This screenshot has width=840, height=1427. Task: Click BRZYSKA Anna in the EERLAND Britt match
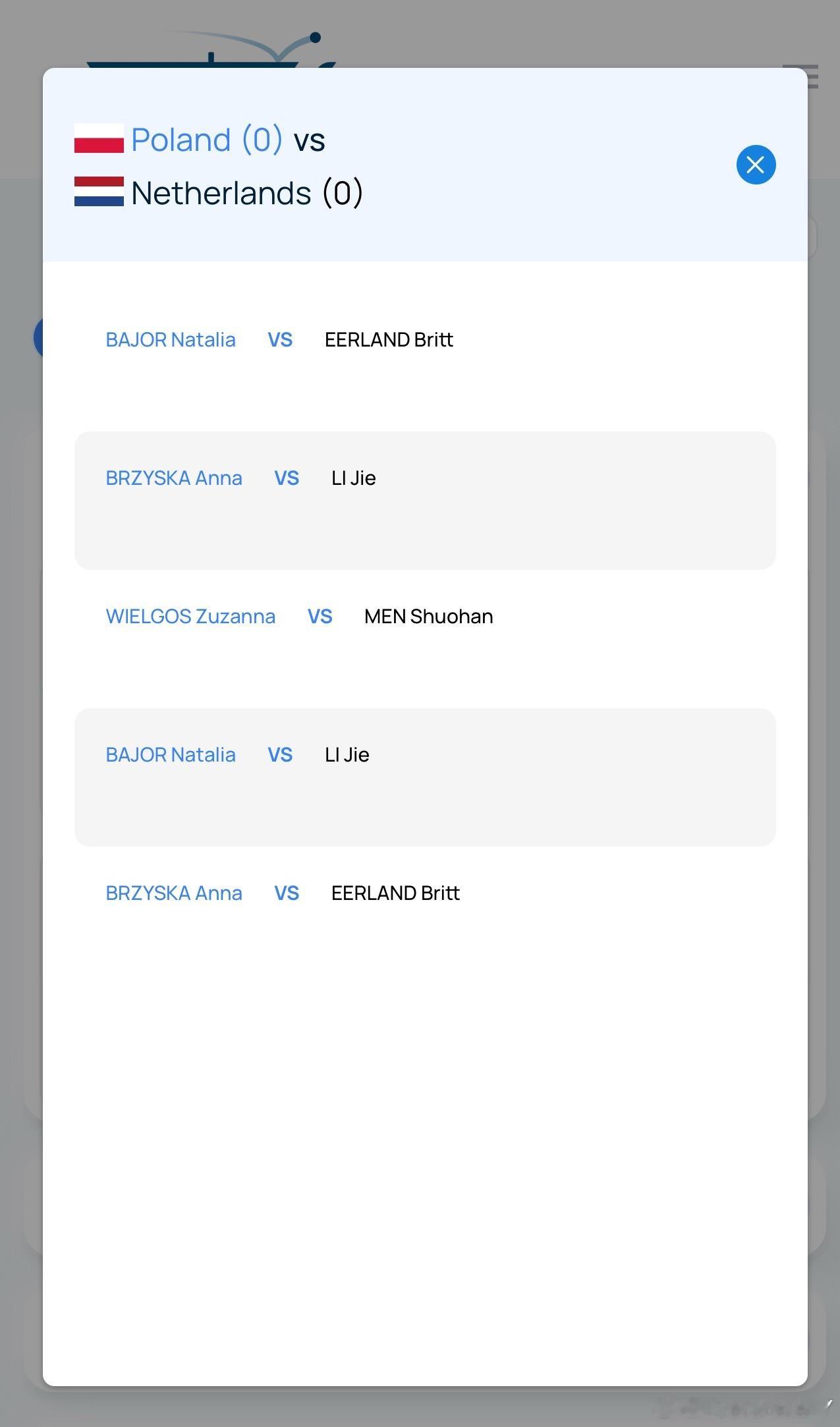pyautogui.click(x=174, y=893)
